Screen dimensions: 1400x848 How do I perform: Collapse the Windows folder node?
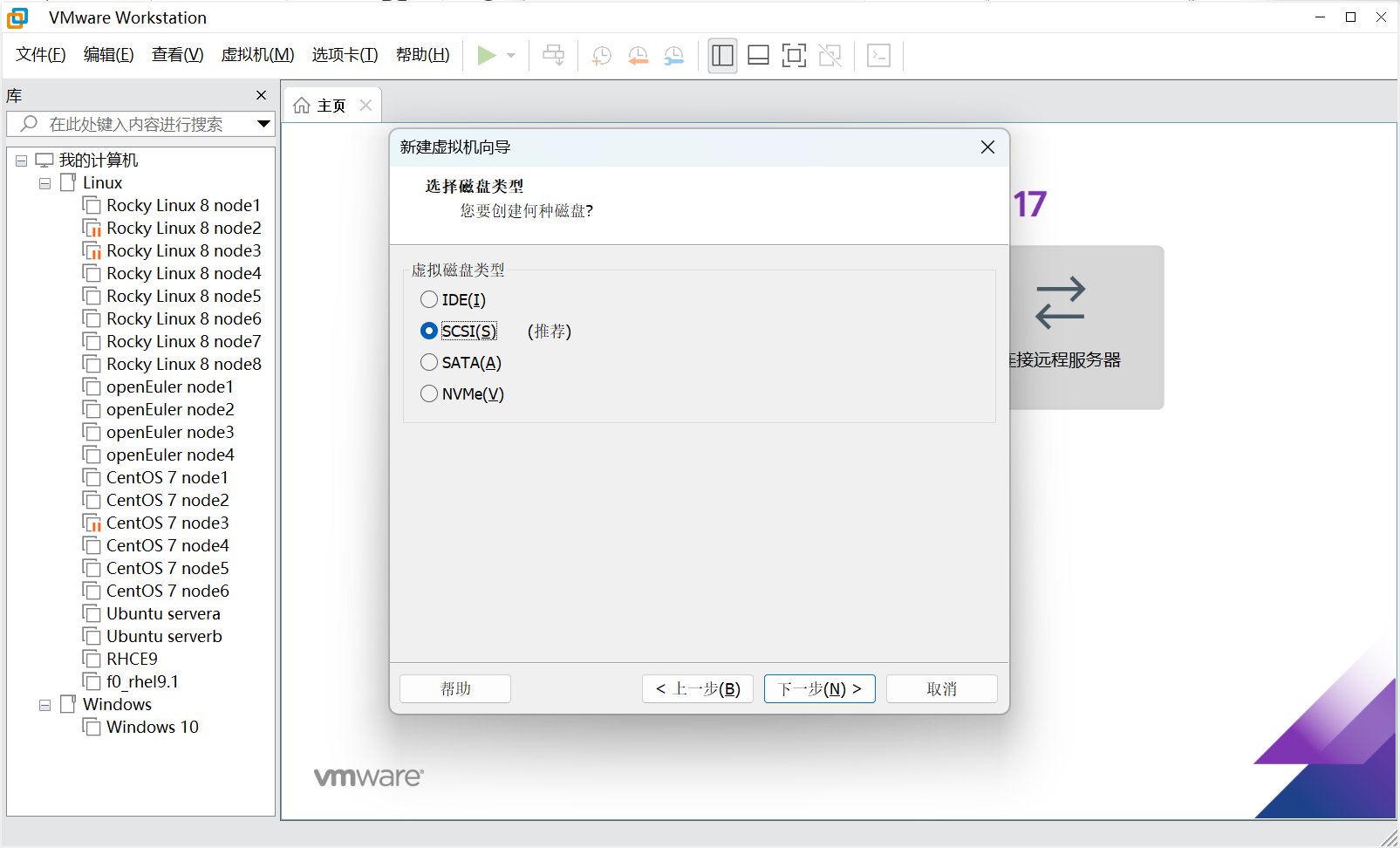coord(44,705)
